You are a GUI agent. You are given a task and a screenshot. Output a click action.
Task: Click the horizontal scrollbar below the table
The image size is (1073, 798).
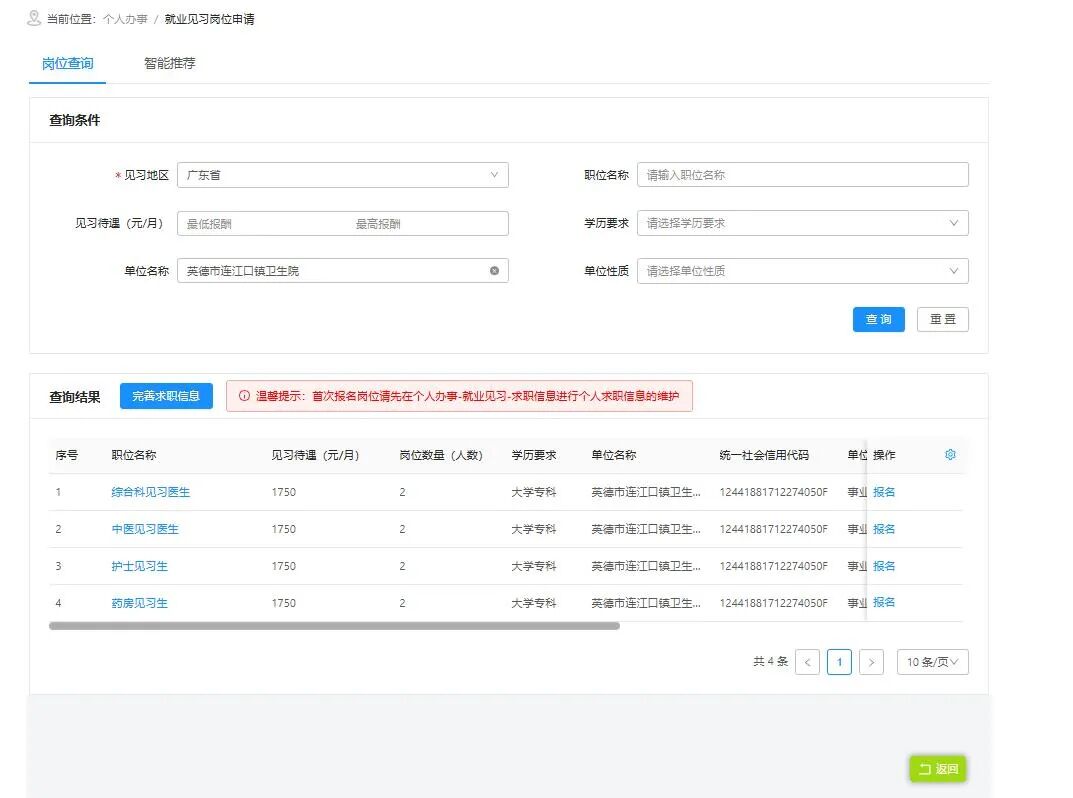click(335, 626)
